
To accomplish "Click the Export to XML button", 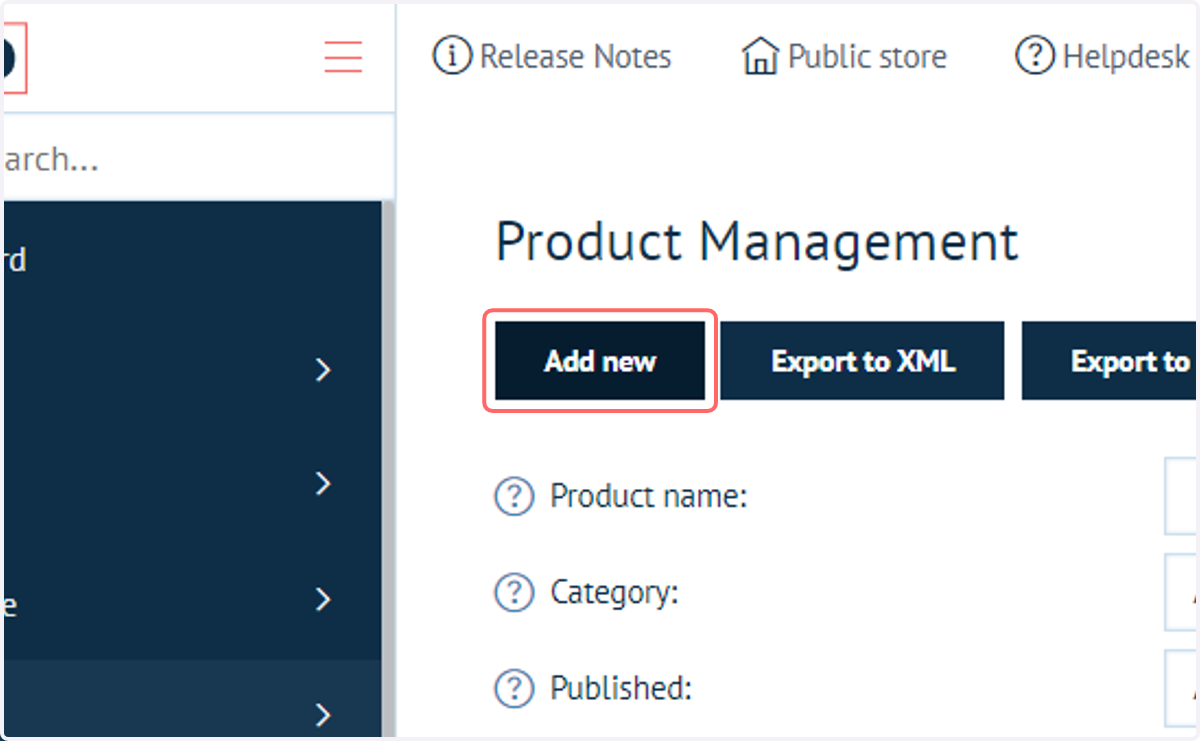I will [x=863, y=361].
